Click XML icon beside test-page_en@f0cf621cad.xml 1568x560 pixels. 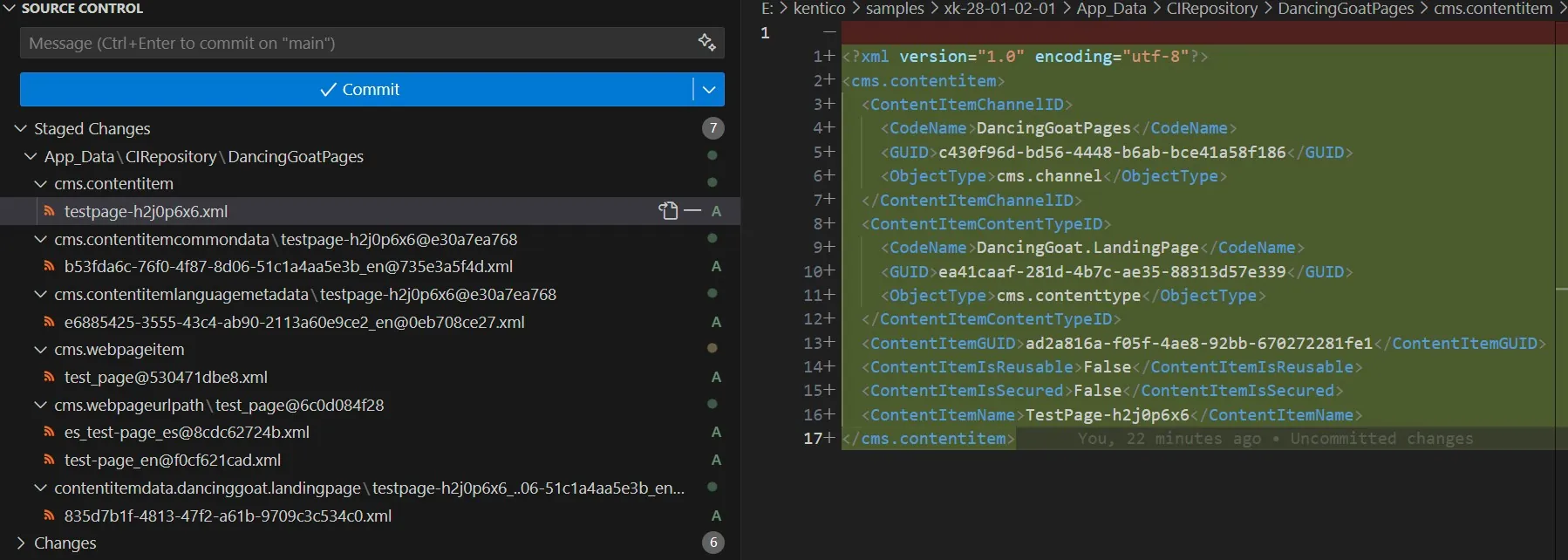click(50, 460)
